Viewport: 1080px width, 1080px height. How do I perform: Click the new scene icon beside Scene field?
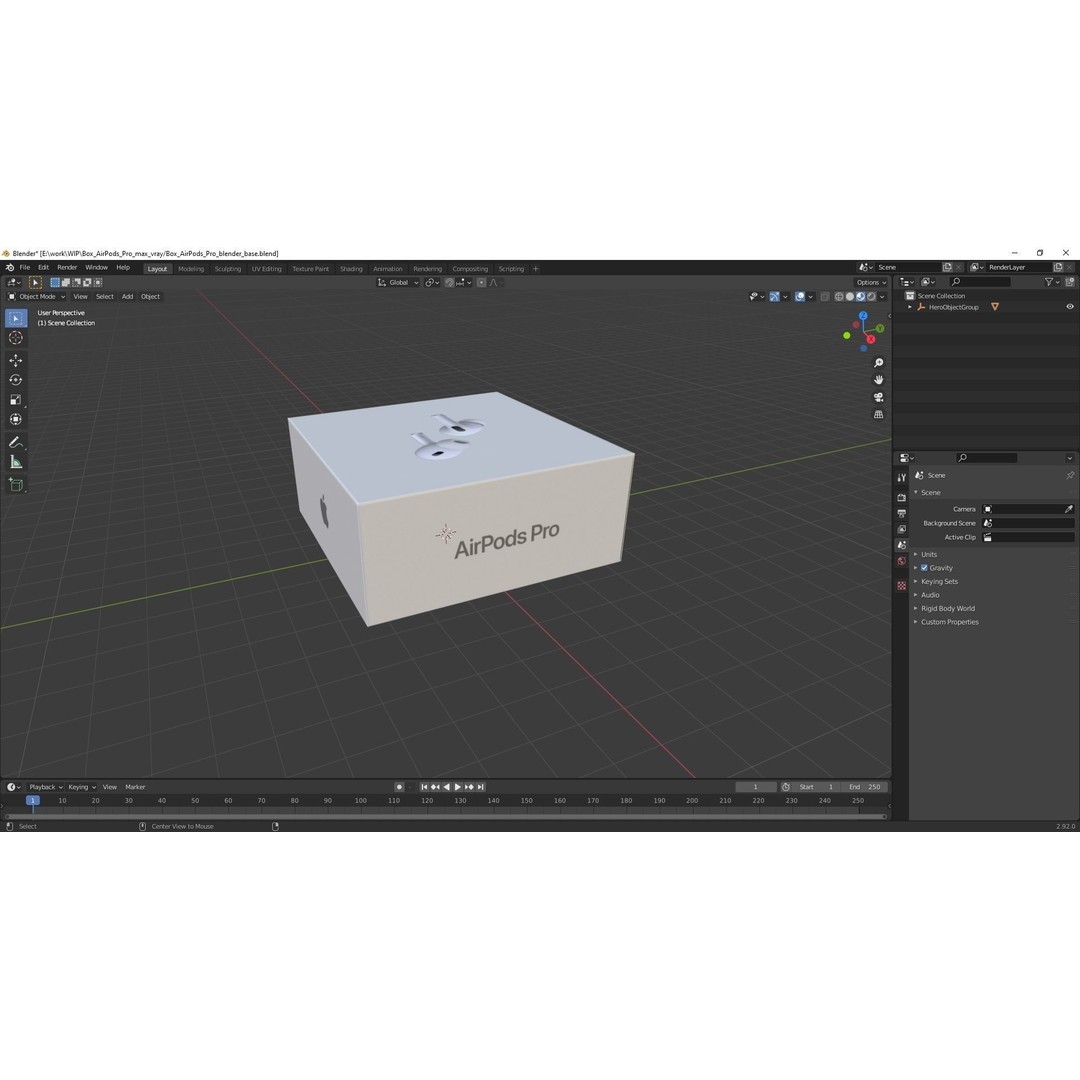(x=947, y=267)
